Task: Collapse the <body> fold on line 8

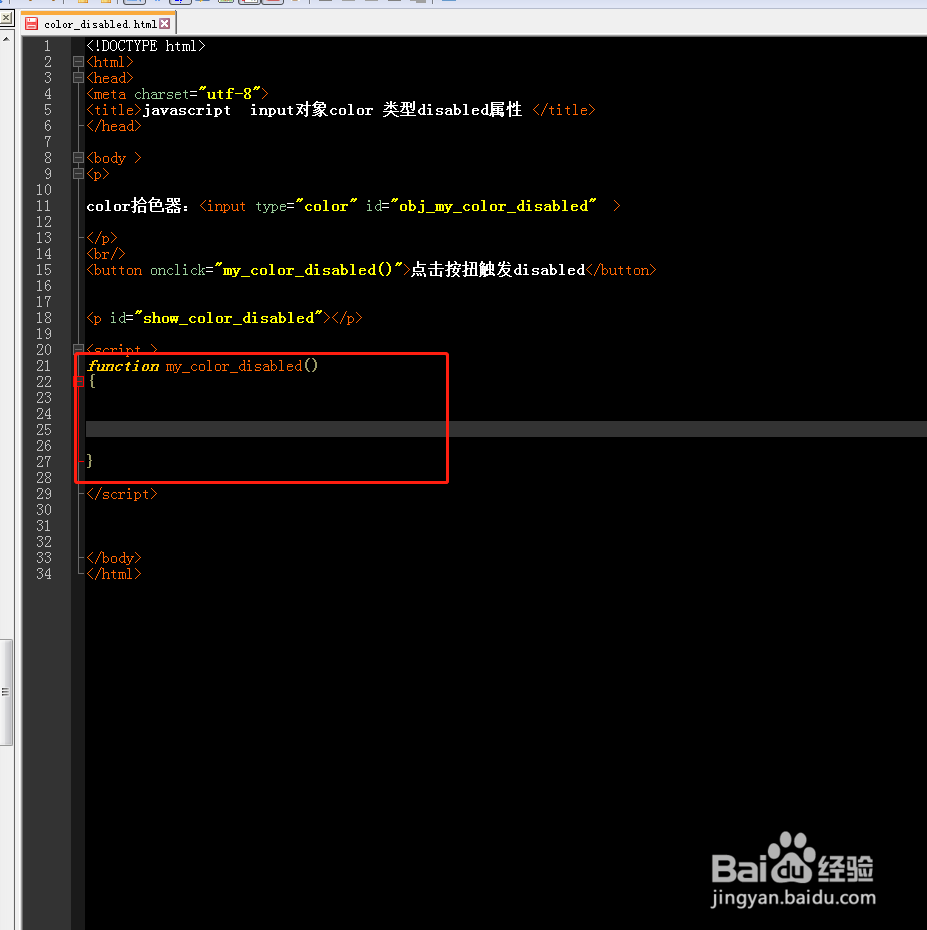Action: [x=78, y=158]
